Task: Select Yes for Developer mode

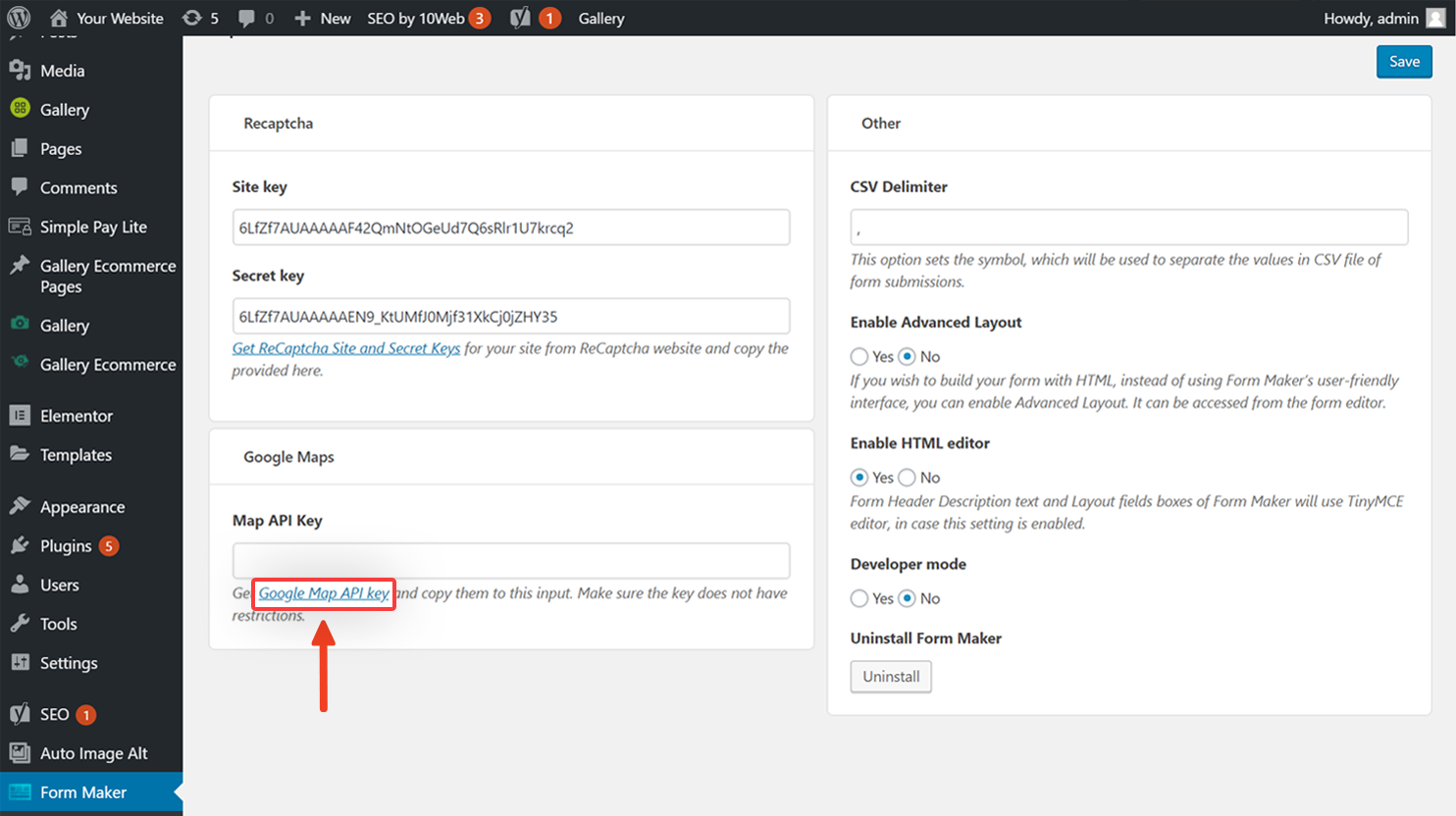Action: [x=859, y=598]
